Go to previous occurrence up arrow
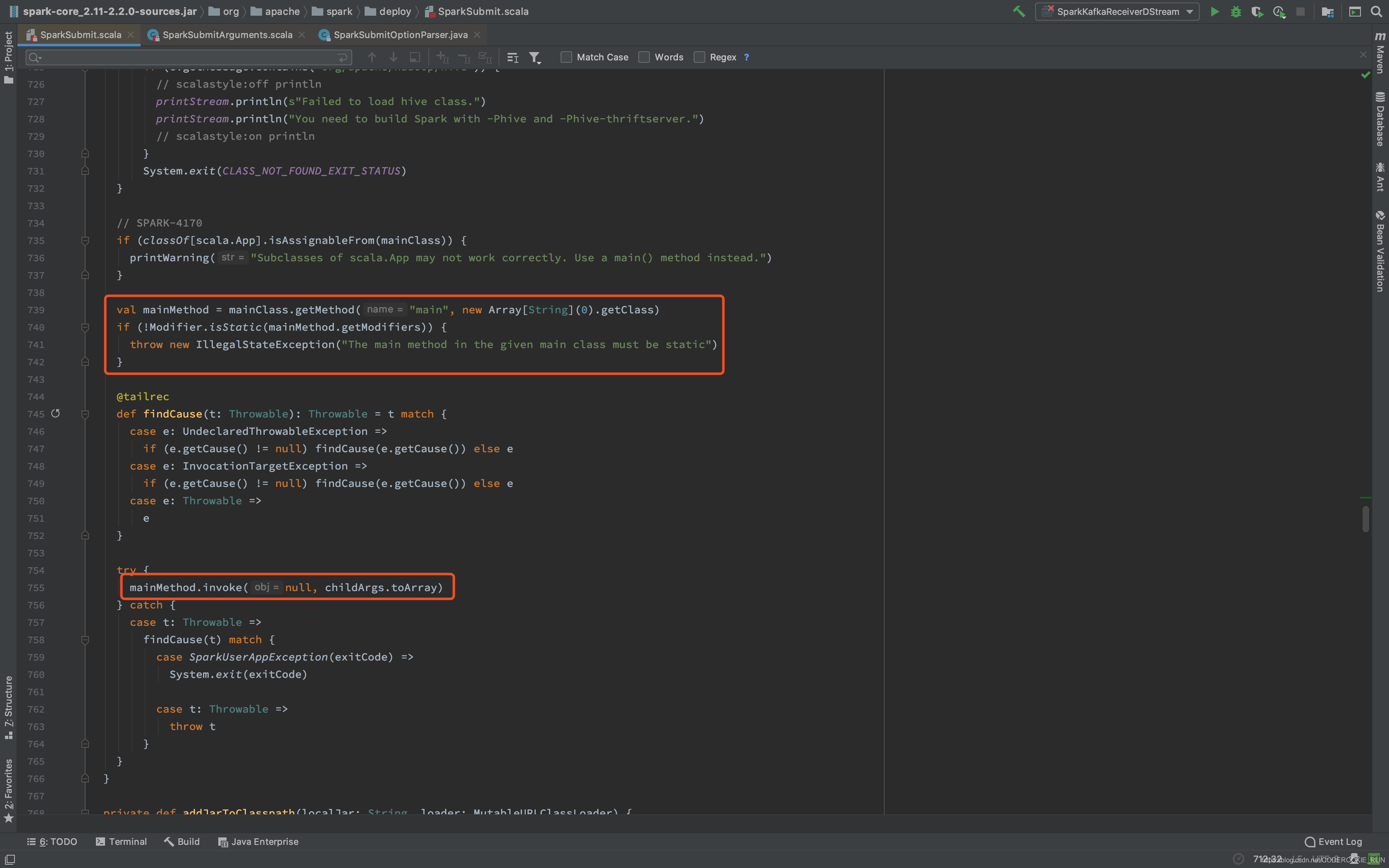 pyautogui.click(x=372, y=57)
